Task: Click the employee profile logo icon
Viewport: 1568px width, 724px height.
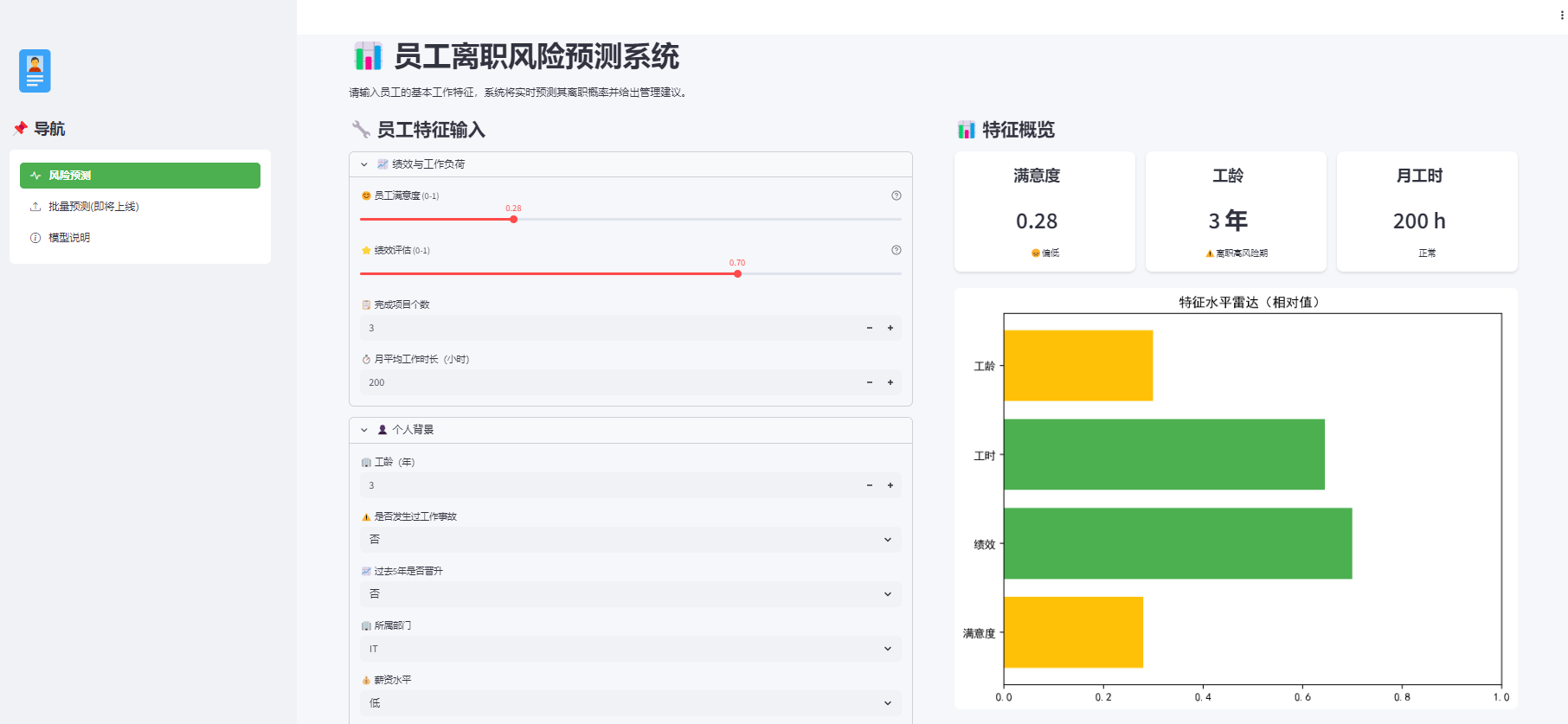Action: [x=35, y=71]
